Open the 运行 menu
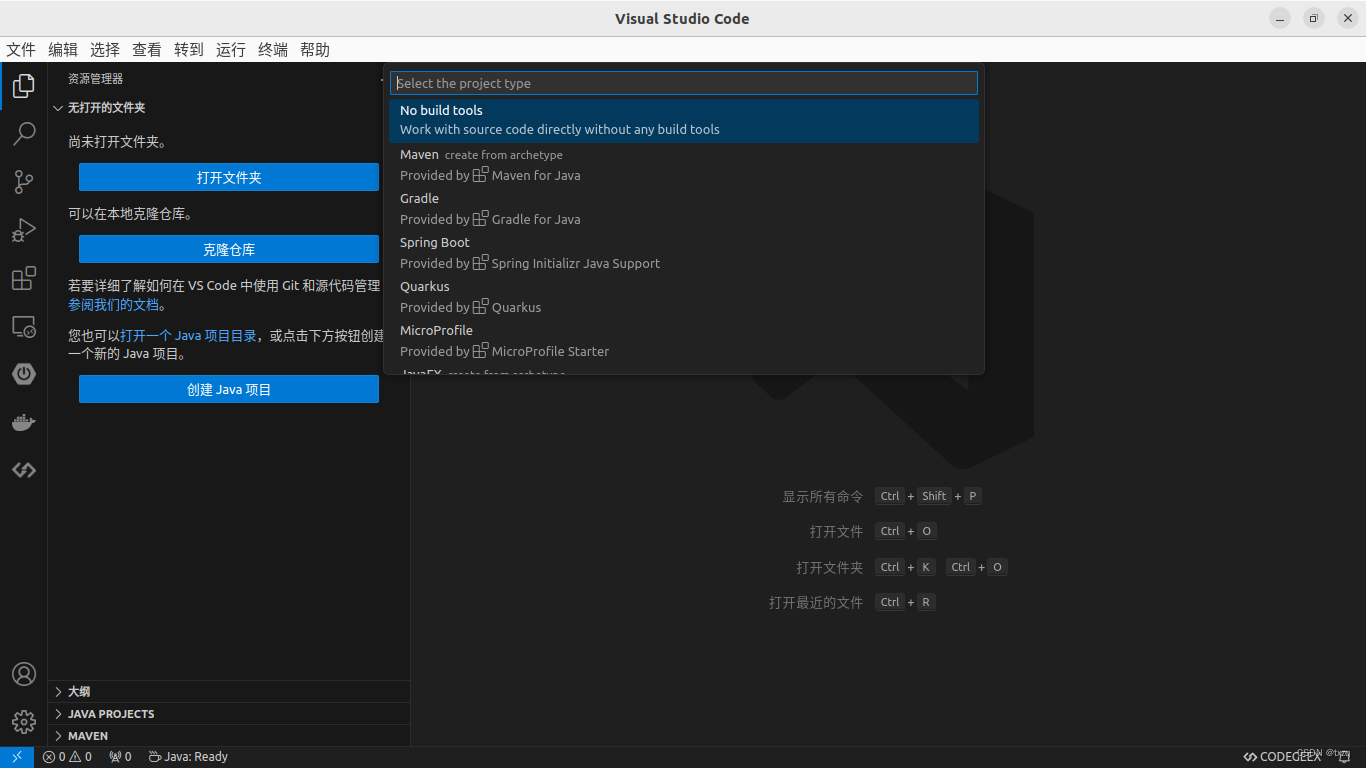Screen dimensions: 1366x768 coord(231,50)
